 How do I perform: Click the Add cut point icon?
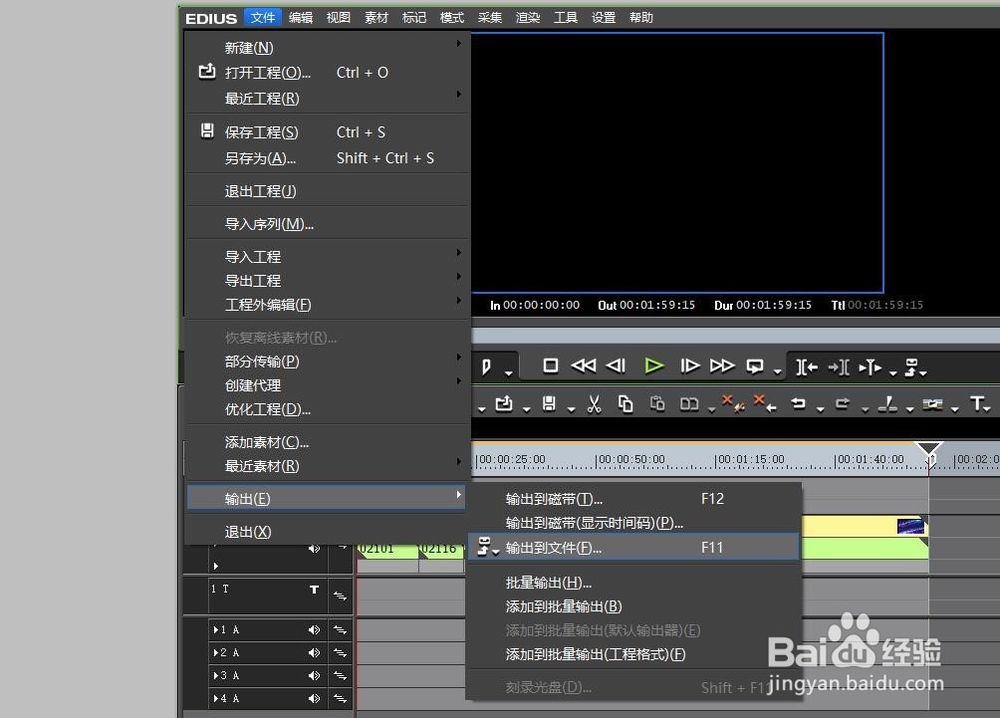[887, 404]
